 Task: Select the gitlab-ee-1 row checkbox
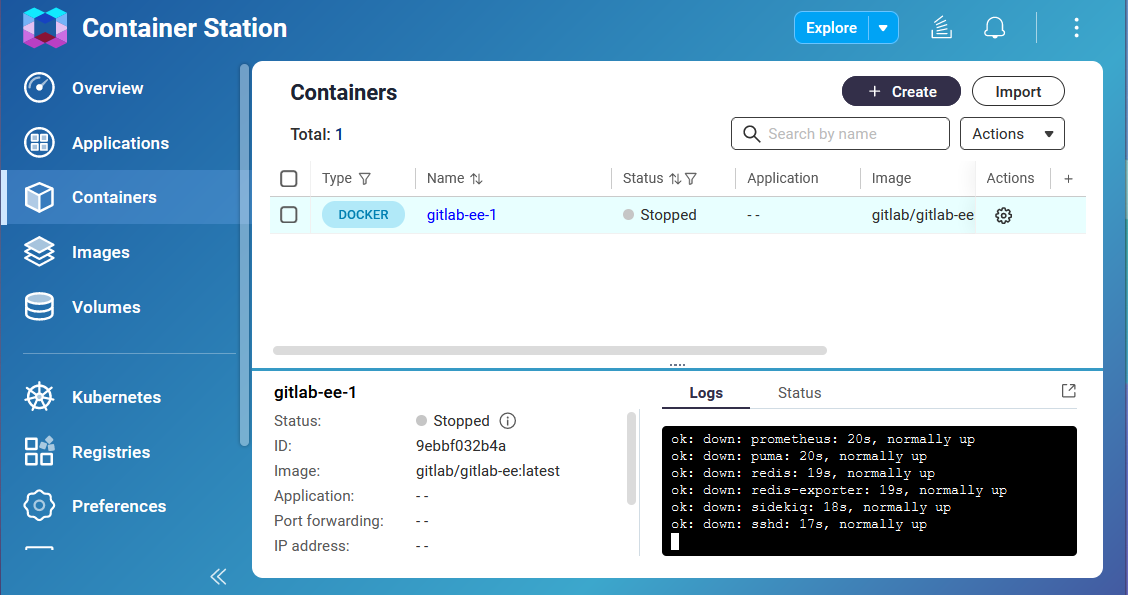point(289,214)
